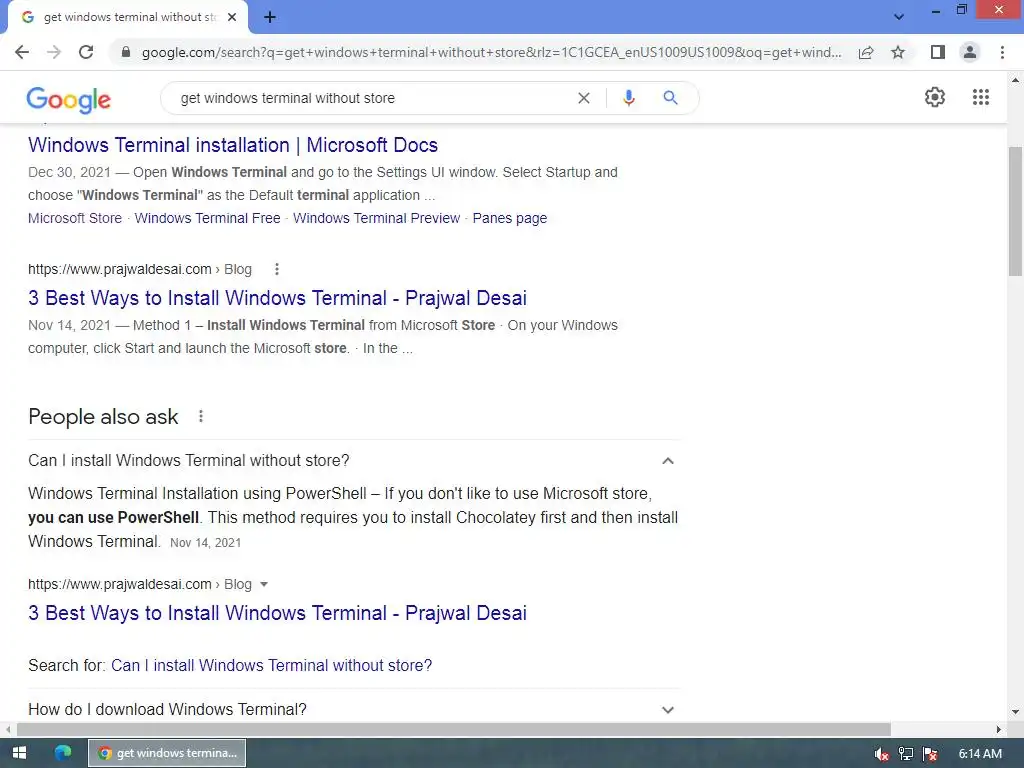Click the scroll down arrow
The width and height of the screenshot is (1024, 768).
1015,712
